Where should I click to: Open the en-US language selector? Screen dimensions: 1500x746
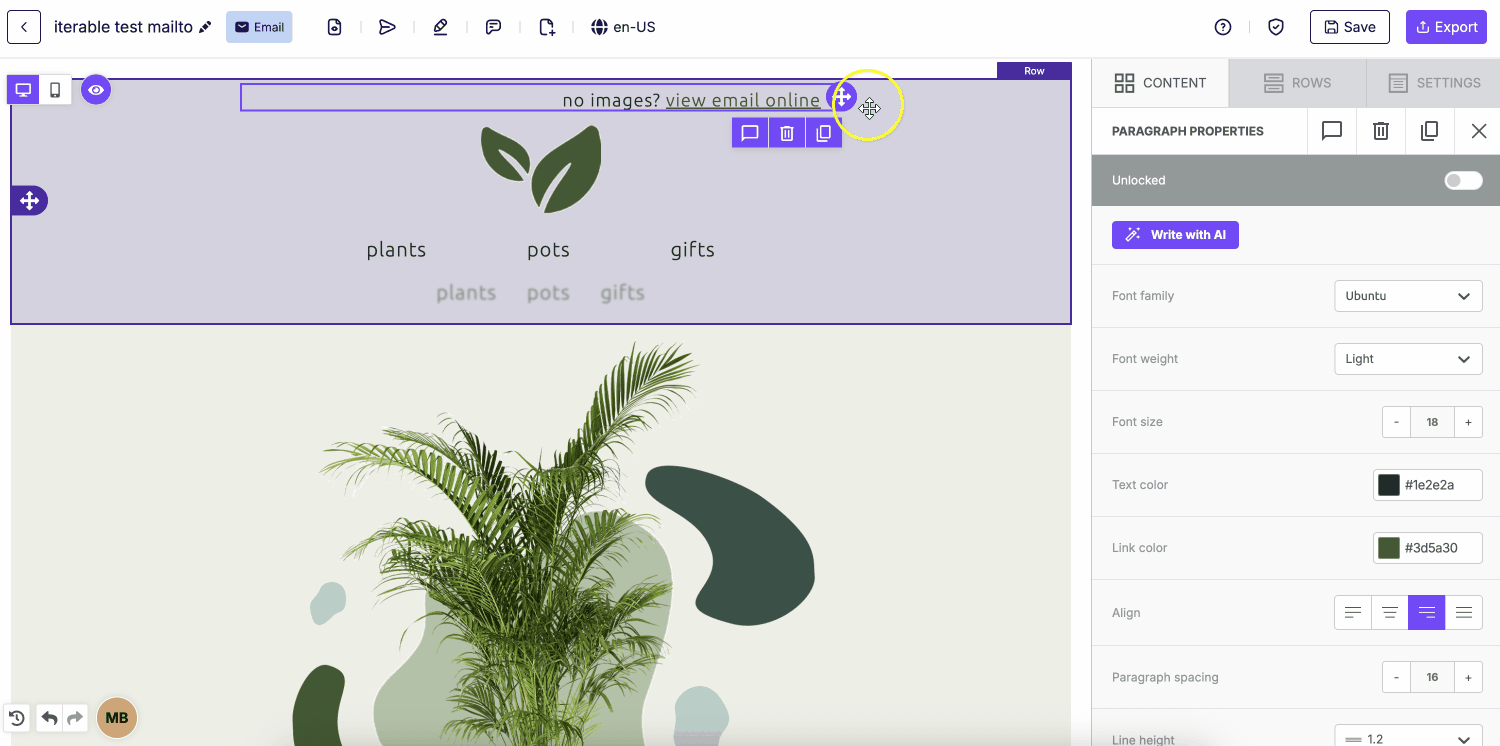[x=623, y=27]
